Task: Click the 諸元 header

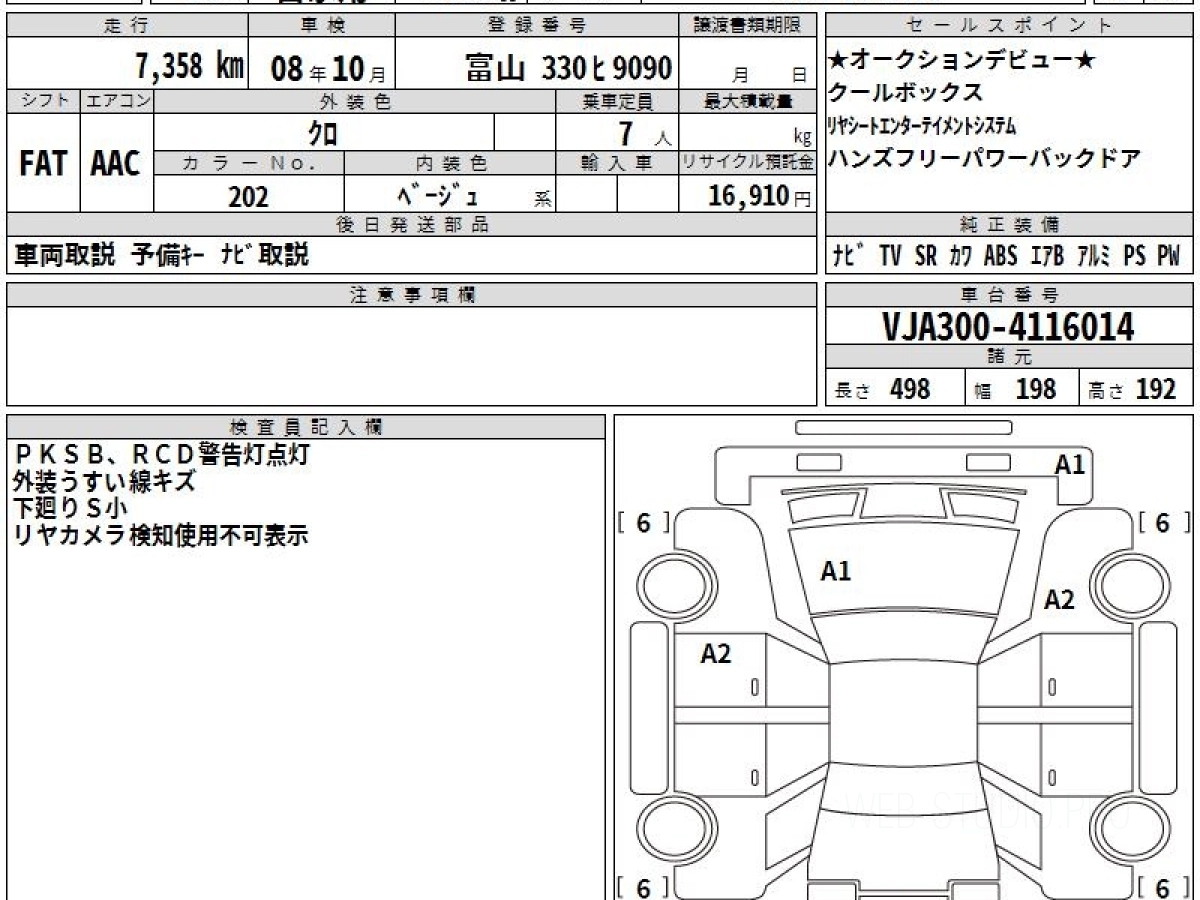Action: point(1010,357)
